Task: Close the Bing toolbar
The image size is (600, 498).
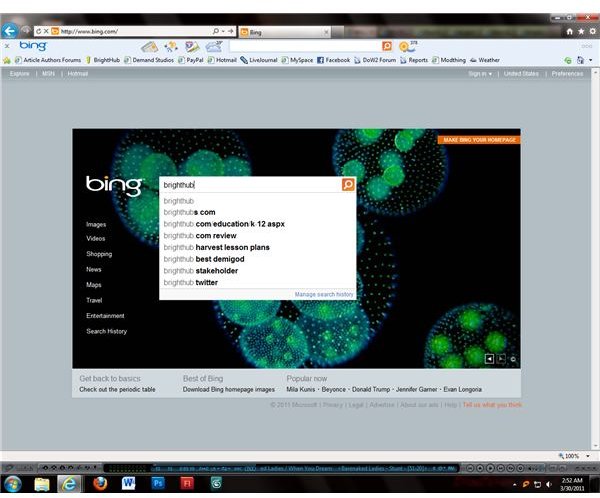Action: 7,46
